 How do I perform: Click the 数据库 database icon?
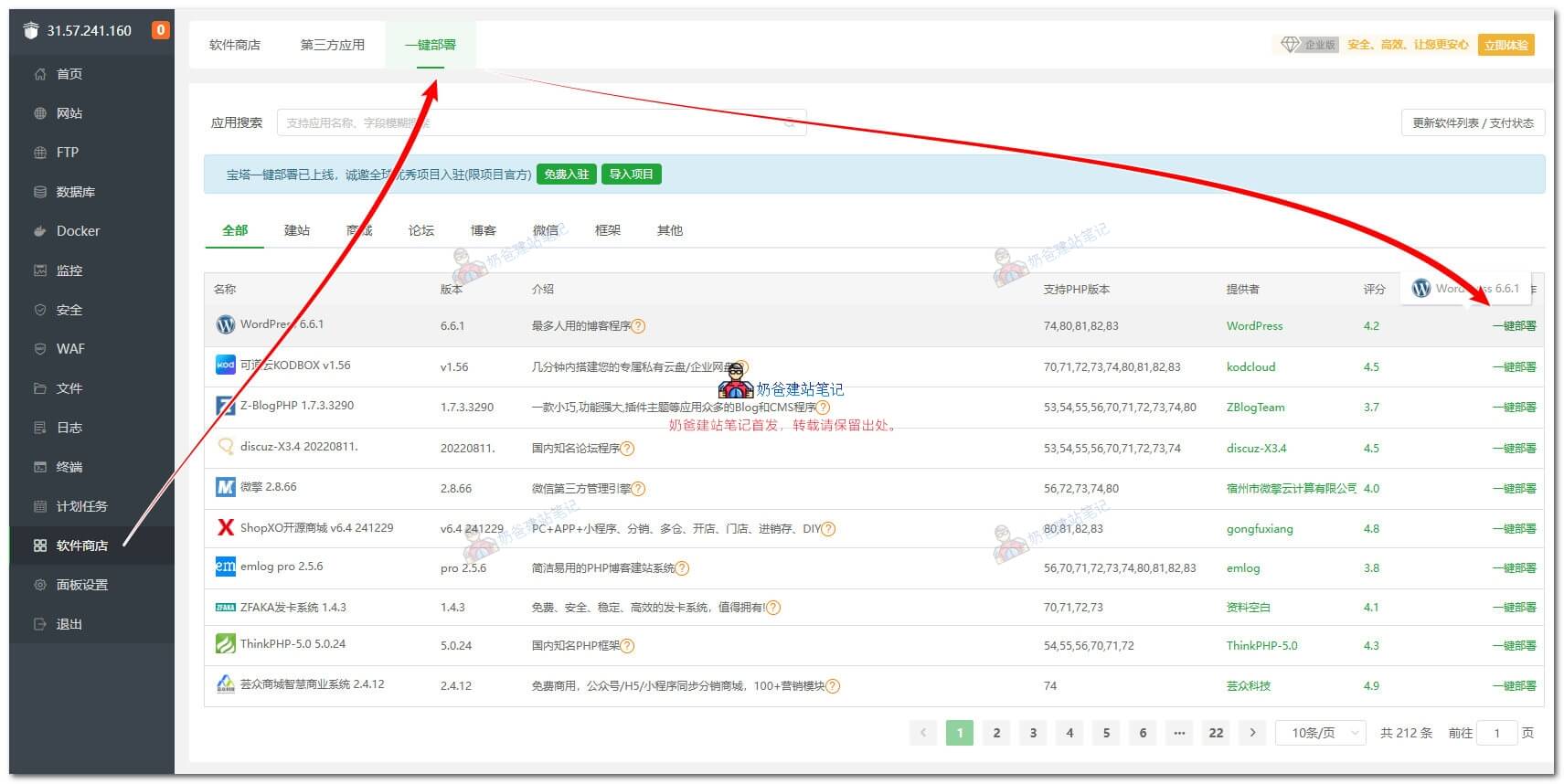pos(40,192)
